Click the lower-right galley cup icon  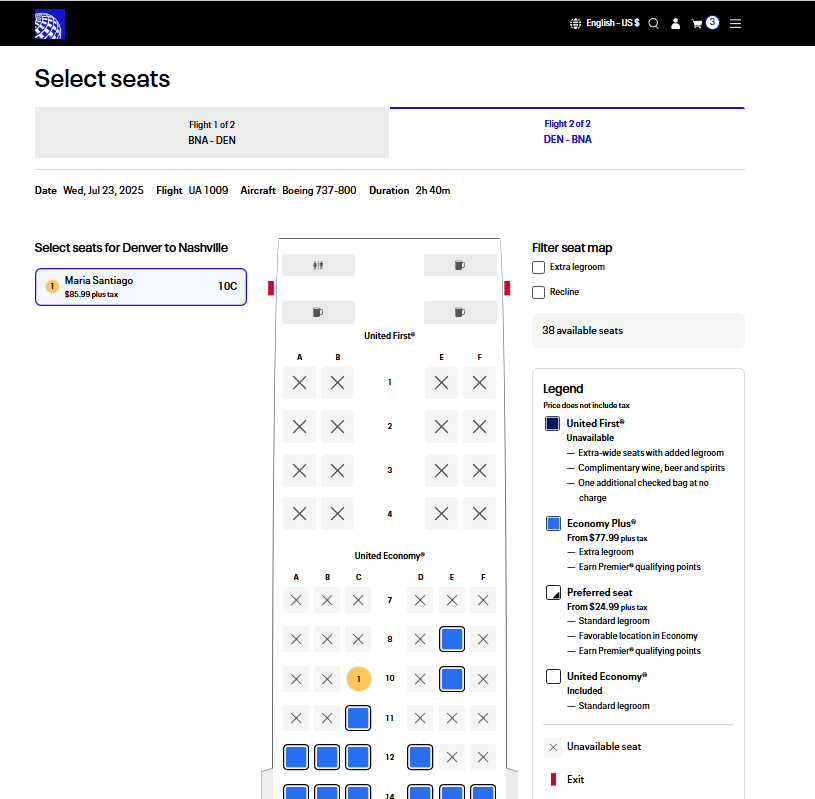(460, 312)
